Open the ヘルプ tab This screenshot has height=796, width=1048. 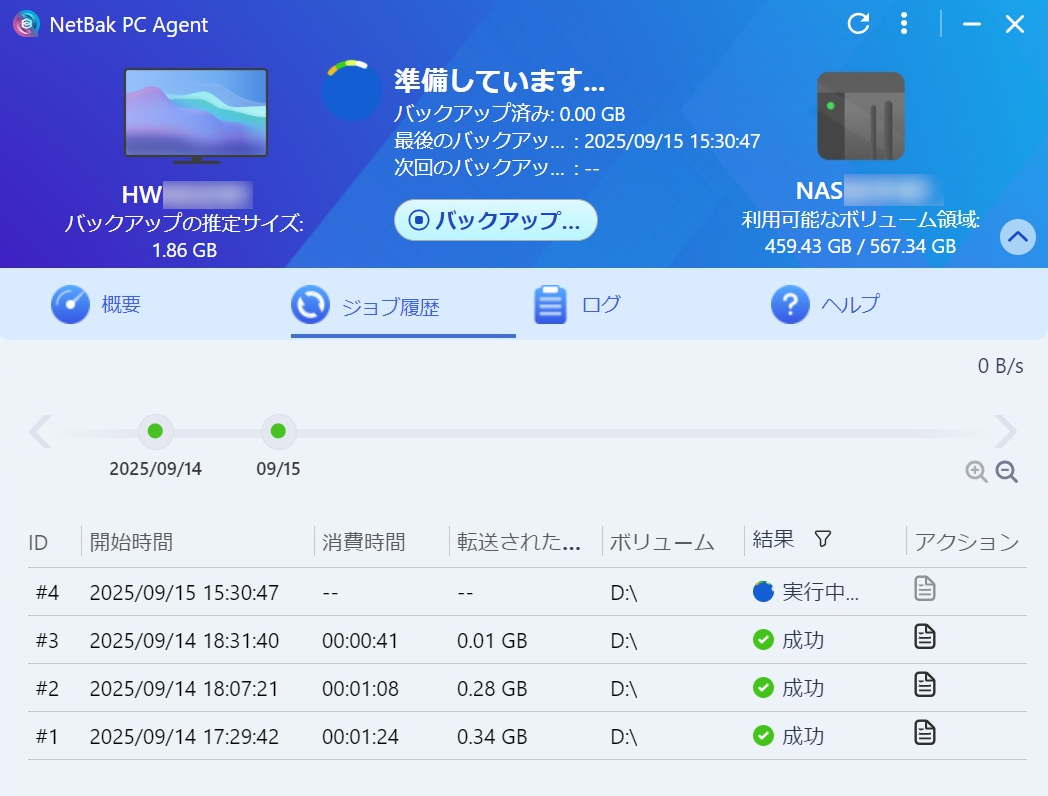(x=825, y=305)
